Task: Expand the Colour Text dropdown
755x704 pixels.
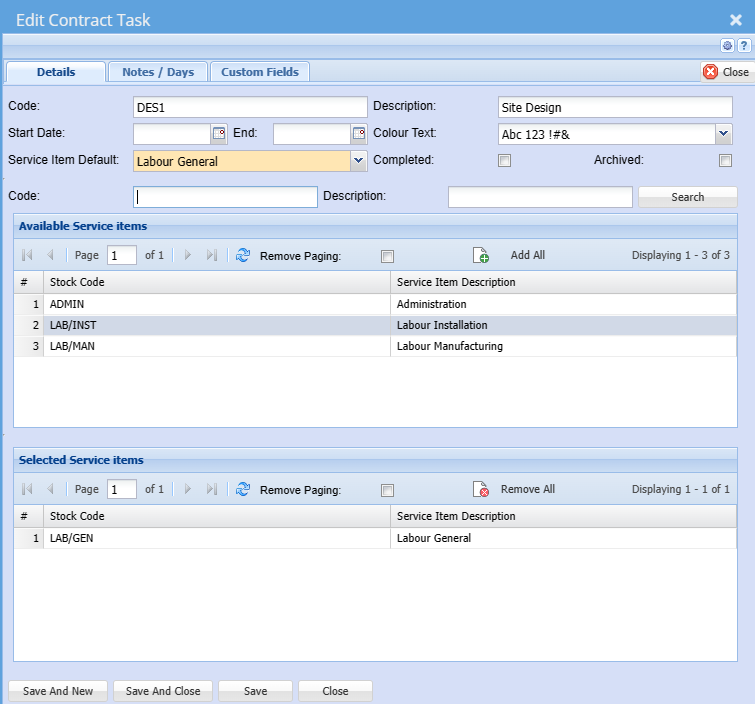Action: [x=724, y=134]
